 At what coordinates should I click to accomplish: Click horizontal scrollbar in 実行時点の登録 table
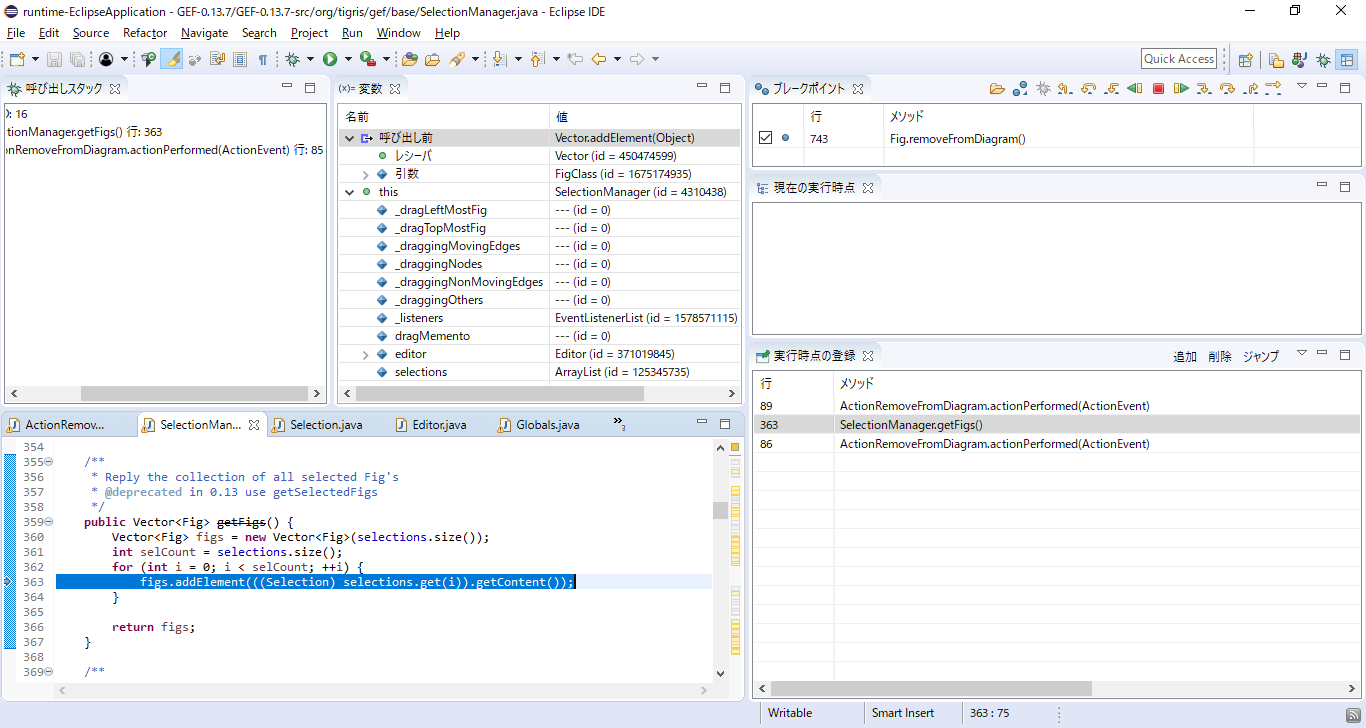click(931, 688)
